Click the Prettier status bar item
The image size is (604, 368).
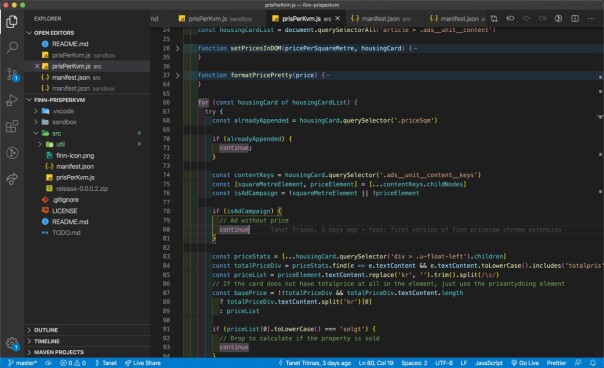556,363
